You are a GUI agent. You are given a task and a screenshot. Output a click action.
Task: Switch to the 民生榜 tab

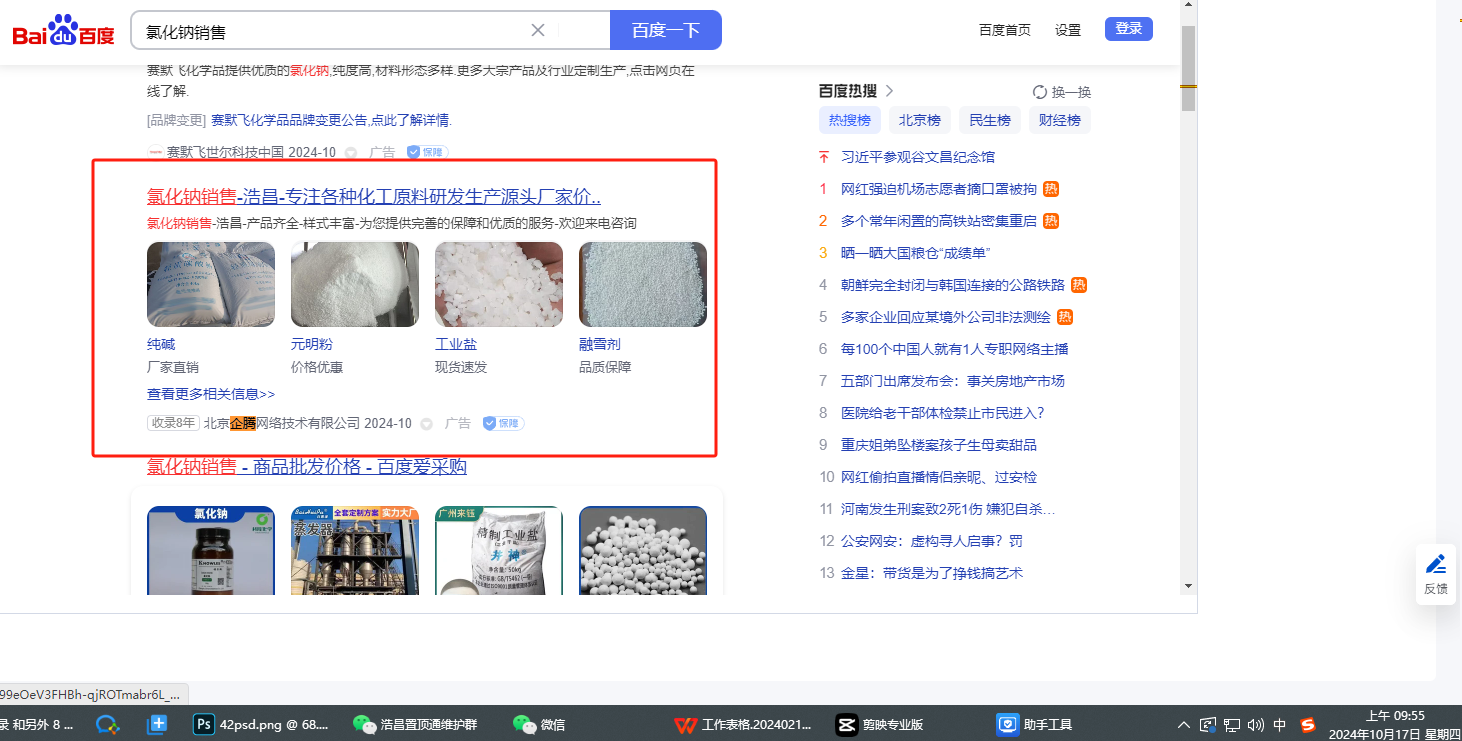pyautogui.click(x=990, y=120)
